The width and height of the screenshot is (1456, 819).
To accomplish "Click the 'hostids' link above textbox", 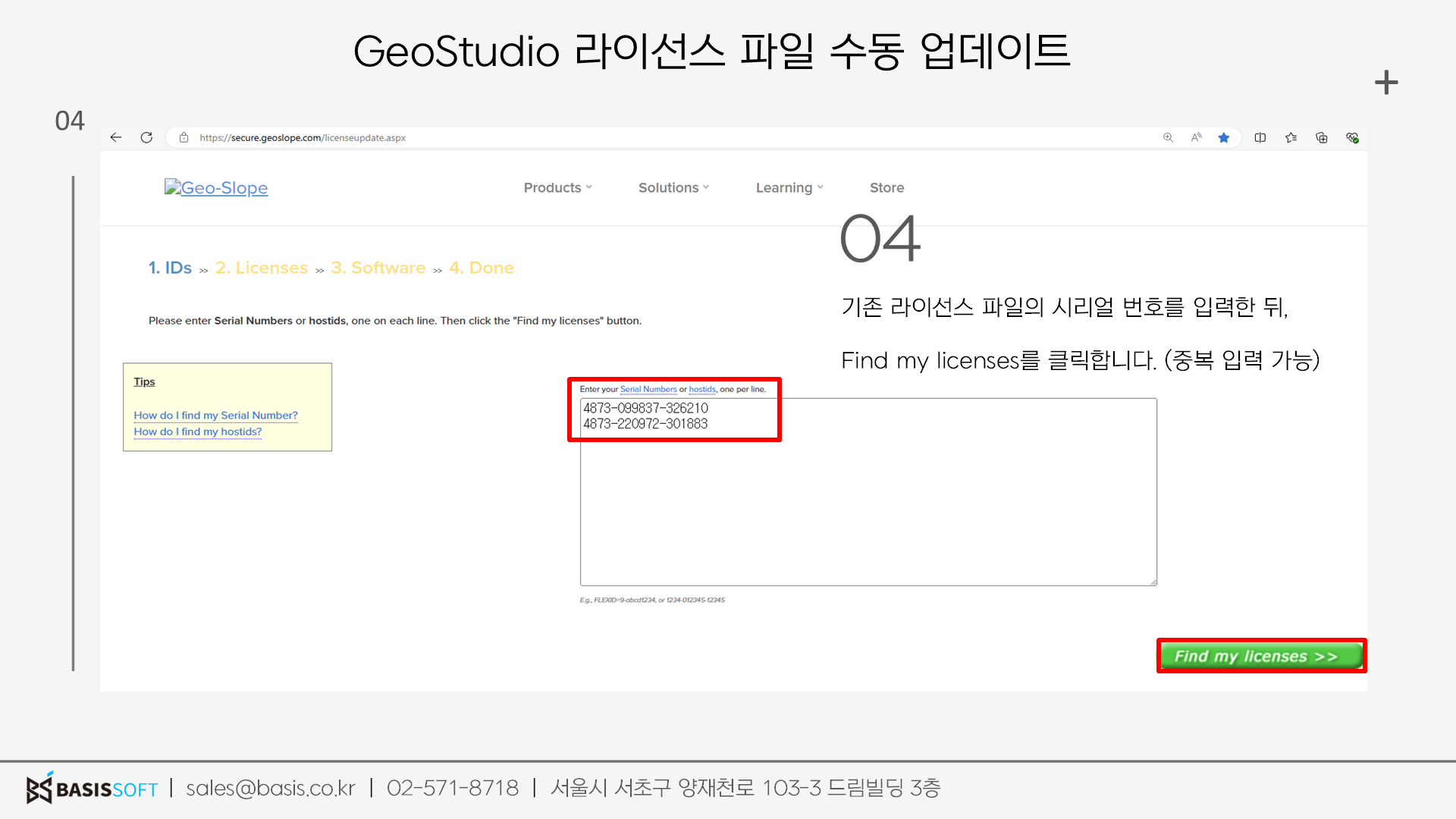I will tap(702, 389).
